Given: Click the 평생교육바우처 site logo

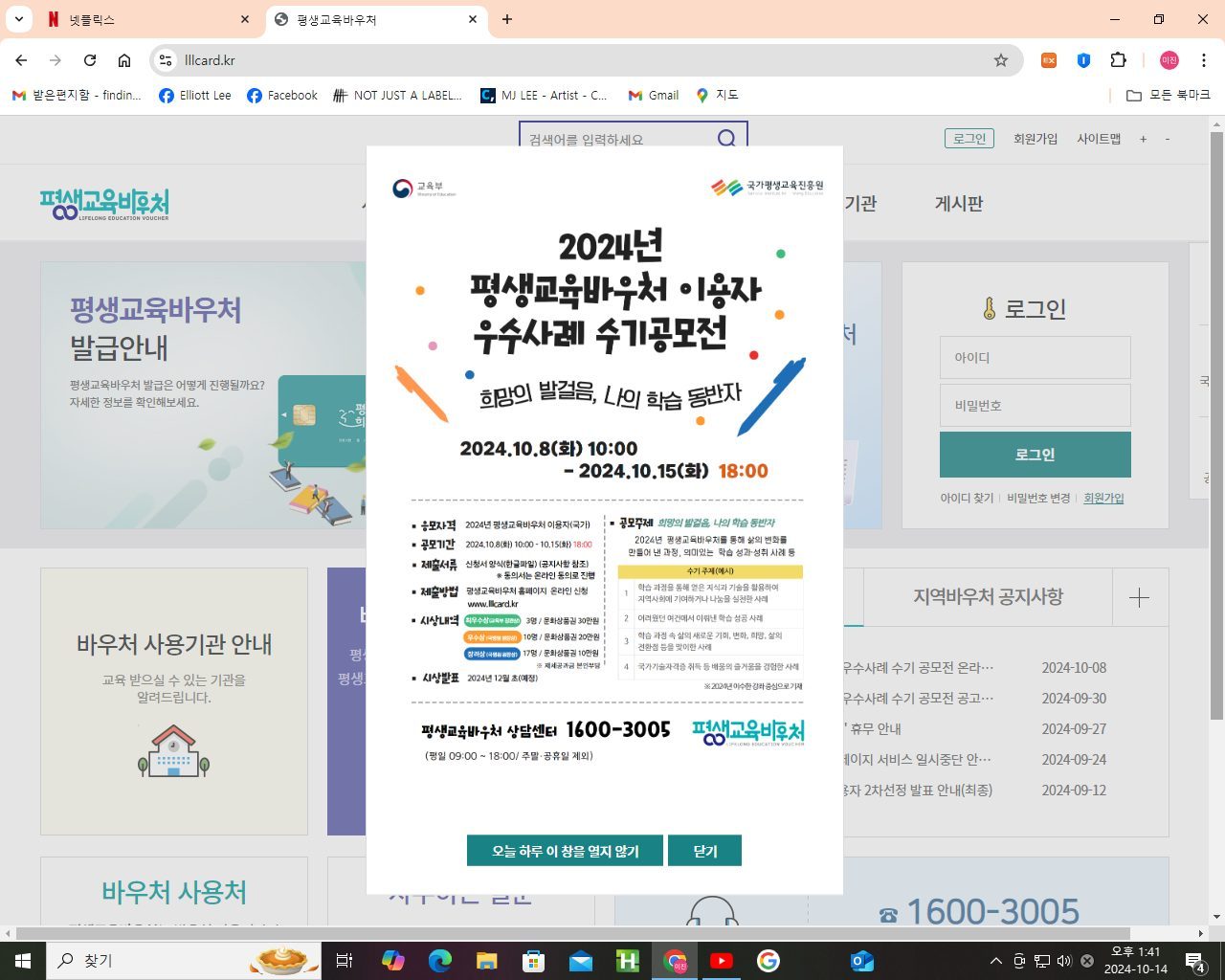Looking at the screenshot, I should click(104, 204).
